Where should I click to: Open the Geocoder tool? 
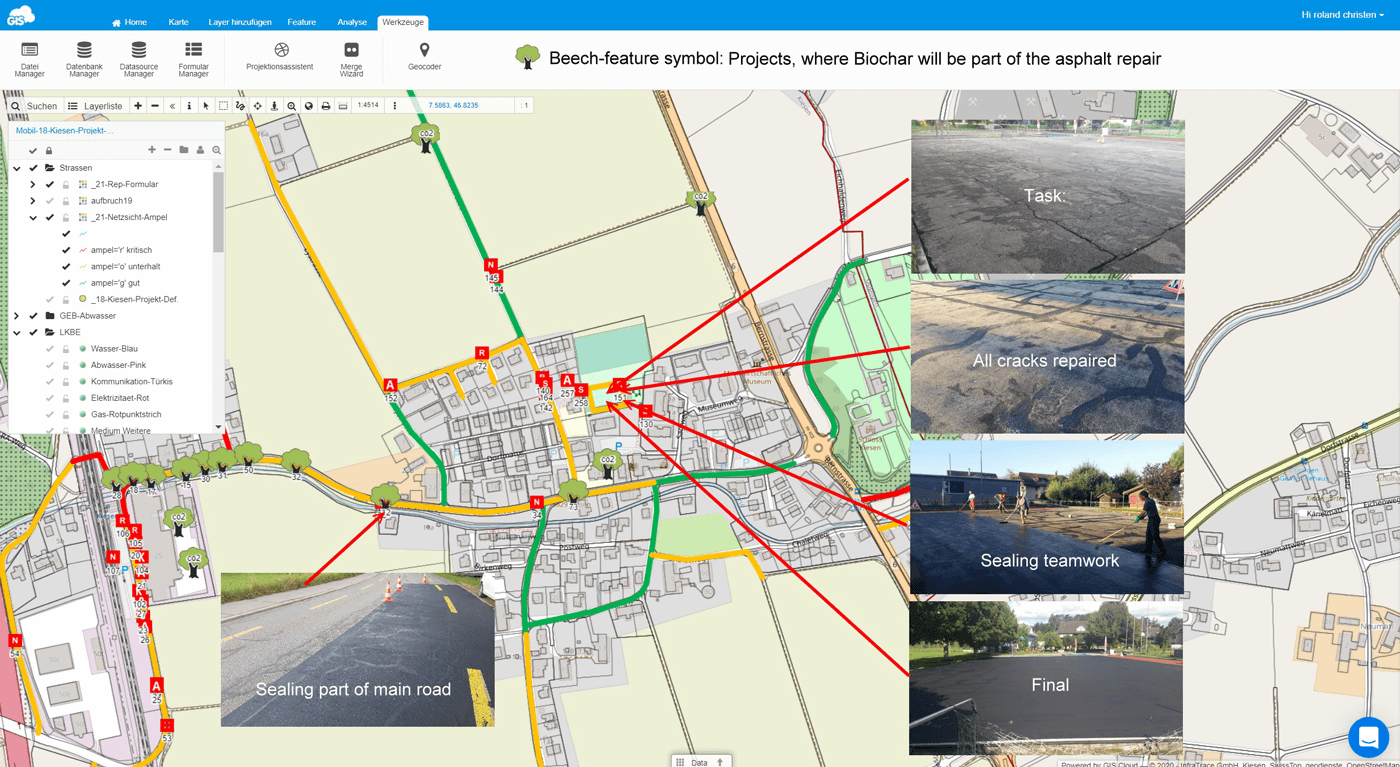point(424,57)
